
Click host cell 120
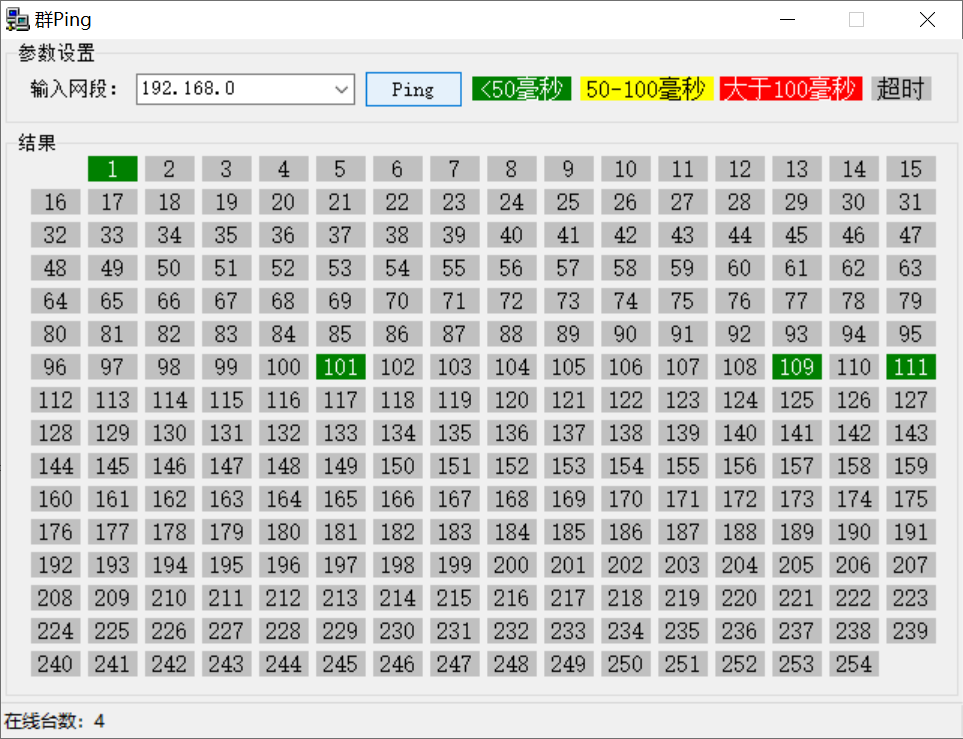tap(512, 400)
